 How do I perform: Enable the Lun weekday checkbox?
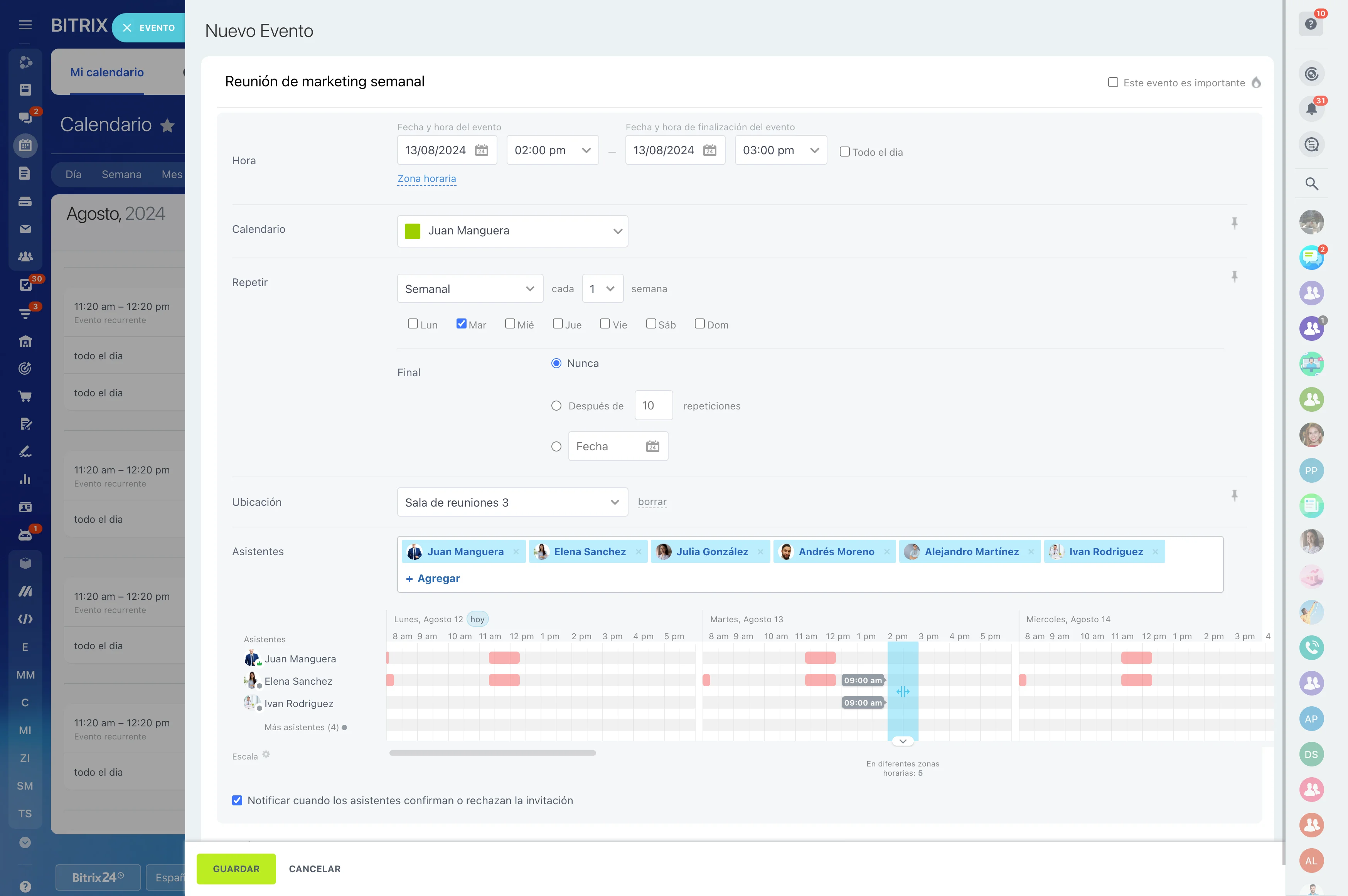[x=413, y=324]
